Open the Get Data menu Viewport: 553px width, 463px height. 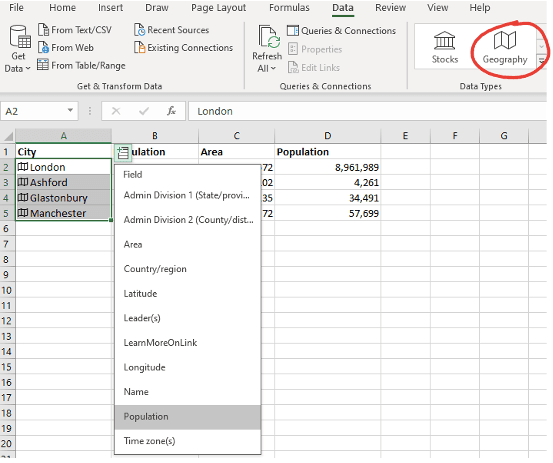pos(18,49)
